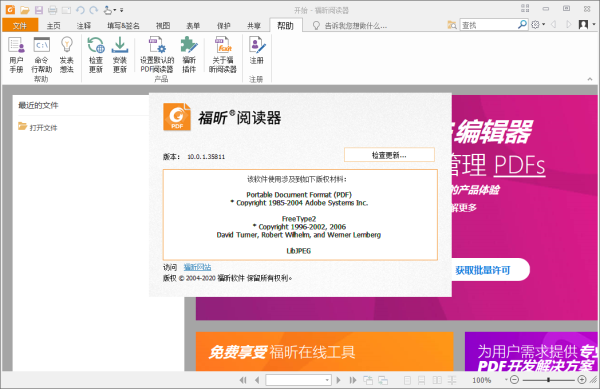Viewport: 600px width, 389px height.
Task: Click the 检查更新... button in about dialog
Action: [389, 155]
